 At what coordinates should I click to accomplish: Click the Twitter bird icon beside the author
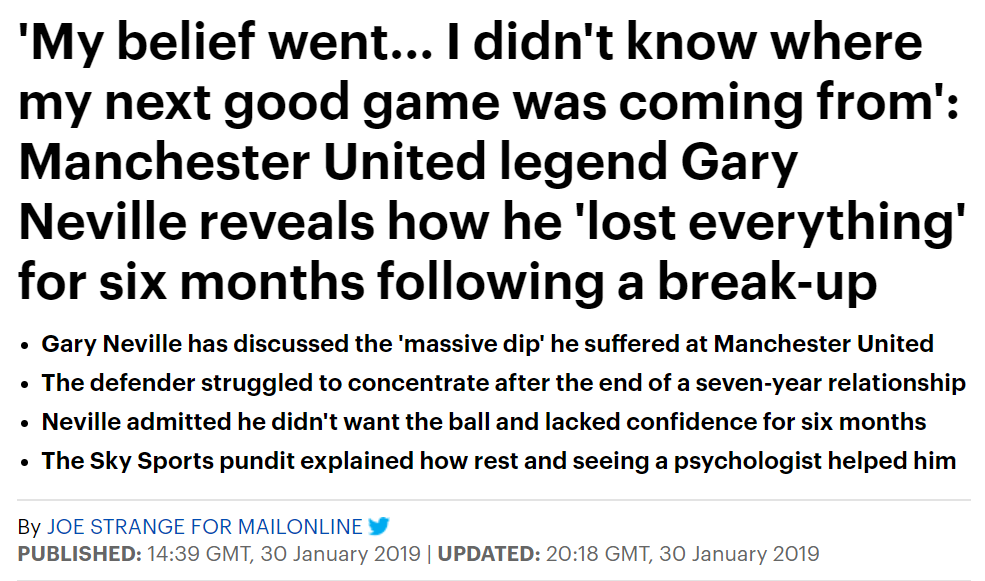378,526
